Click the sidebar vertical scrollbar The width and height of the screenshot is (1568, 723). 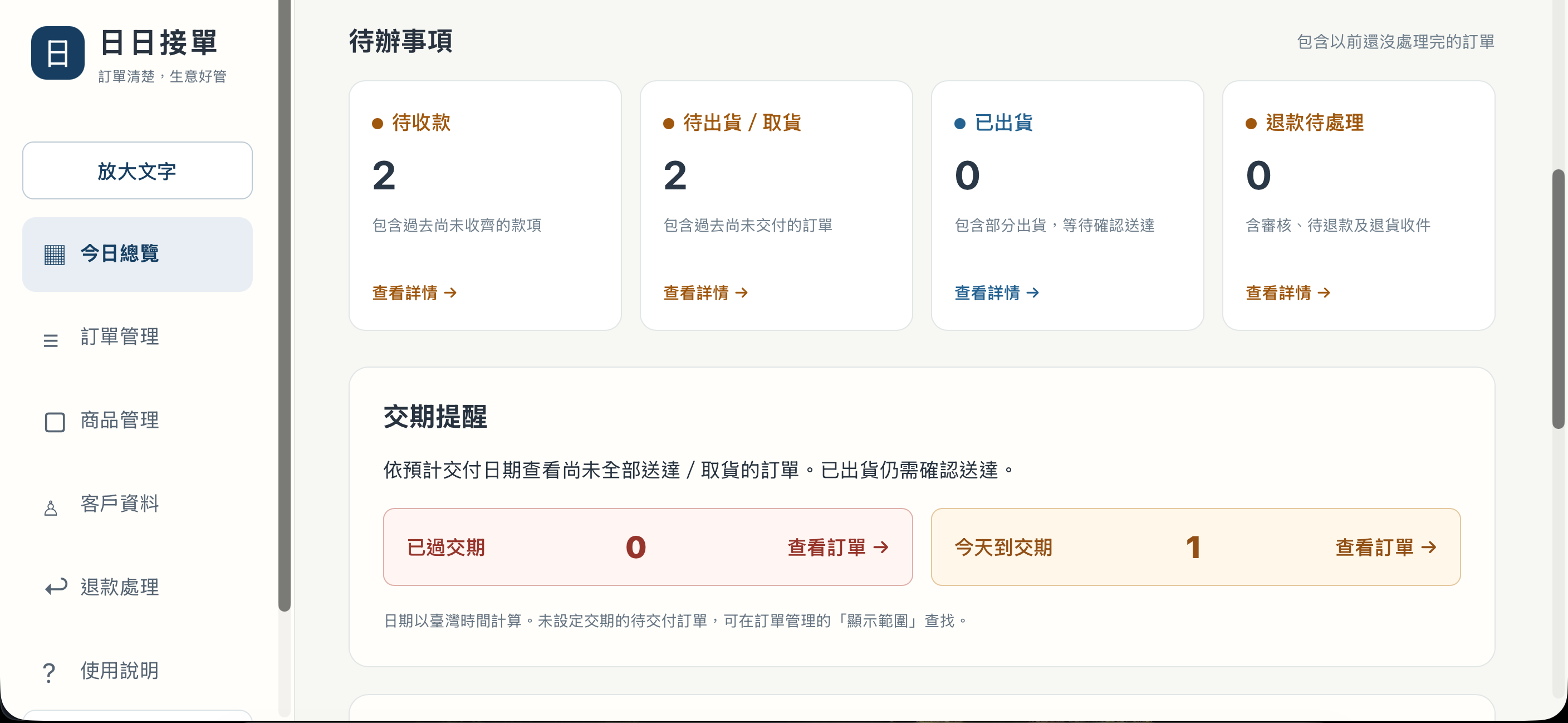point(285,305)
